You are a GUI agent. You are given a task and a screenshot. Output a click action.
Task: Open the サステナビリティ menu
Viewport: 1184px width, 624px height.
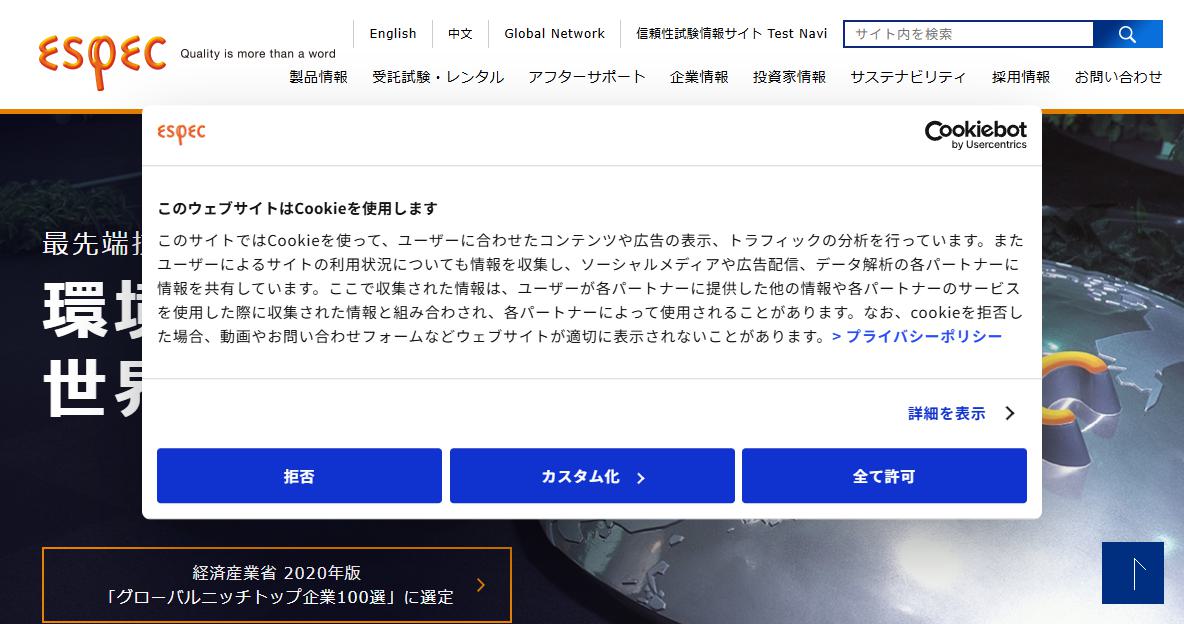coord(908,77)
